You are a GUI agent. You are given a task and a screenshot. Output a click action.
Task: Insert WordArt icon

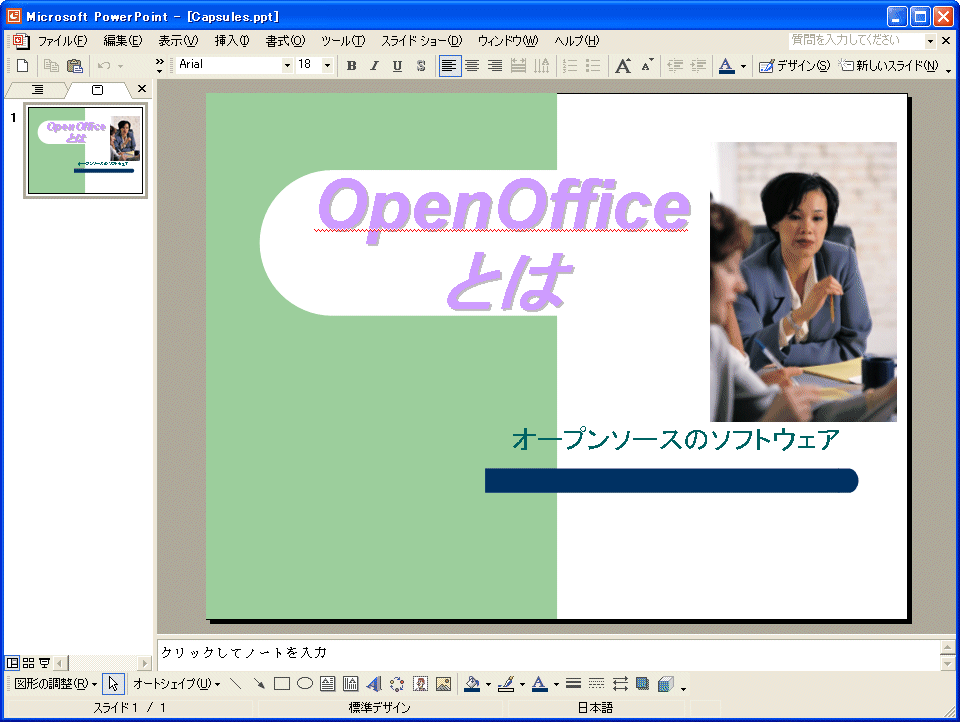[x=374, y=683]
